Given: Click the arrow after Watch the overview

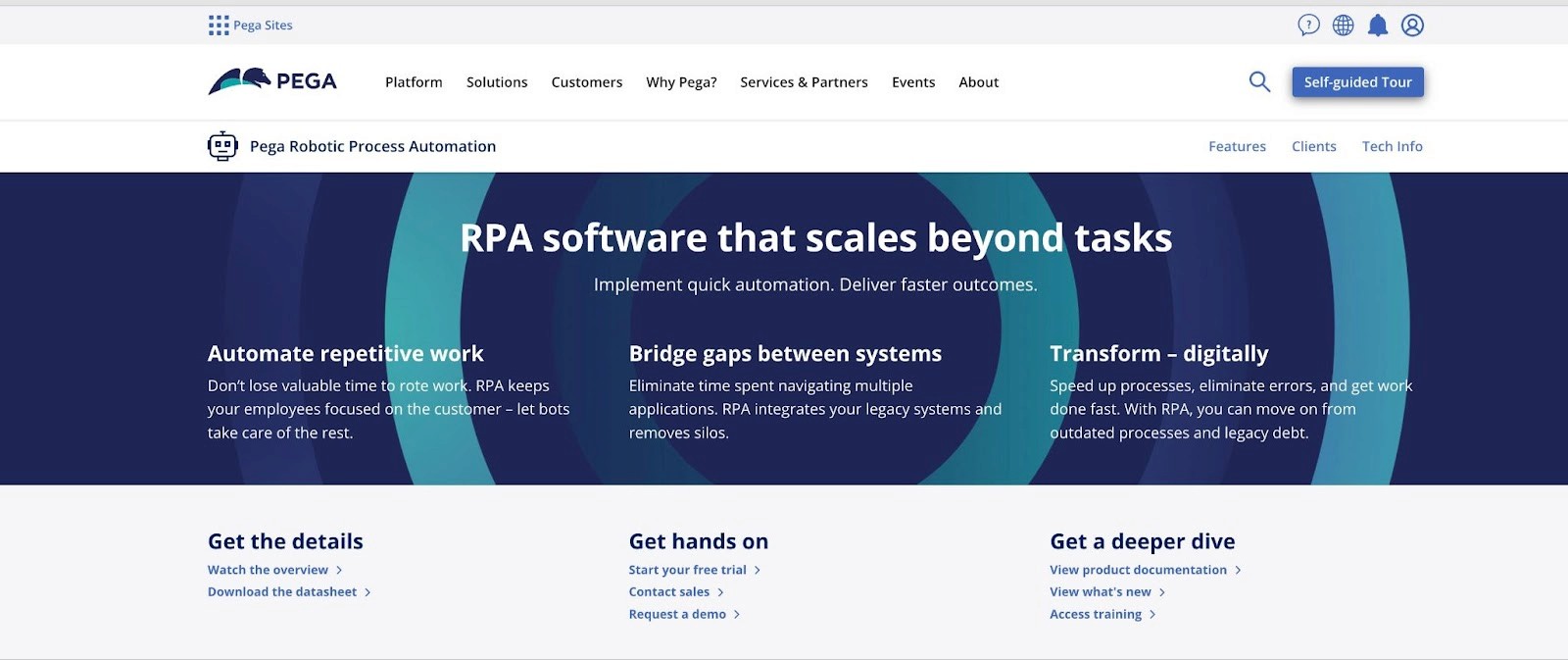Looking at the screenshot, I should click(x=339, y=570).
